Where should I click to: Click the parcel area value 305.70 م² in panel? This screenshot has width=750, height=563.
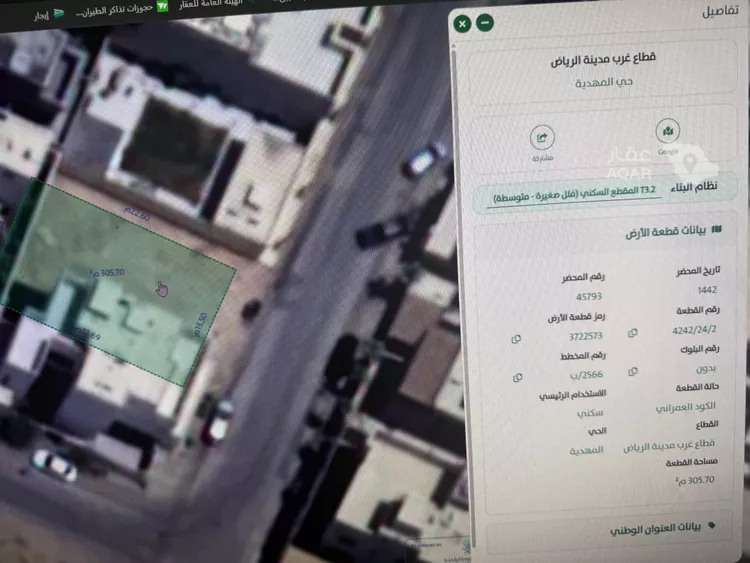pos(695,480)
